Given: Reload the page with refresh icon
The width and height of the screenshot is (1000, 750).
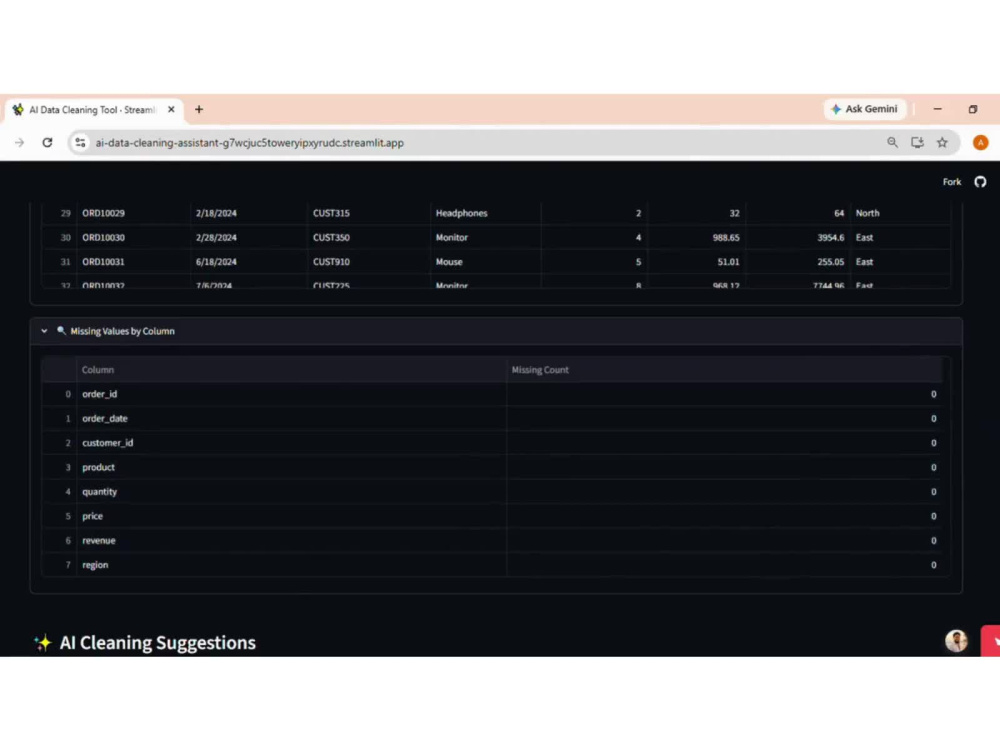Looking at the screenshot, I should (x=47, y=142).
